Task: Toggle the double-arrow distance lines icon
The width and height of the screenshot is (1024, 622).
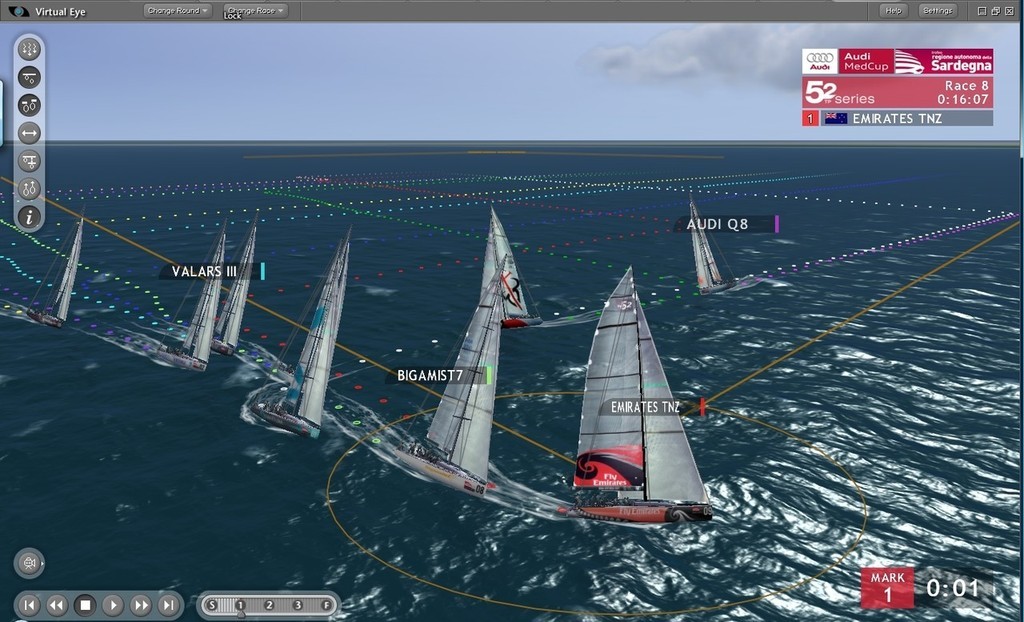Action: [x=29, y=133]
